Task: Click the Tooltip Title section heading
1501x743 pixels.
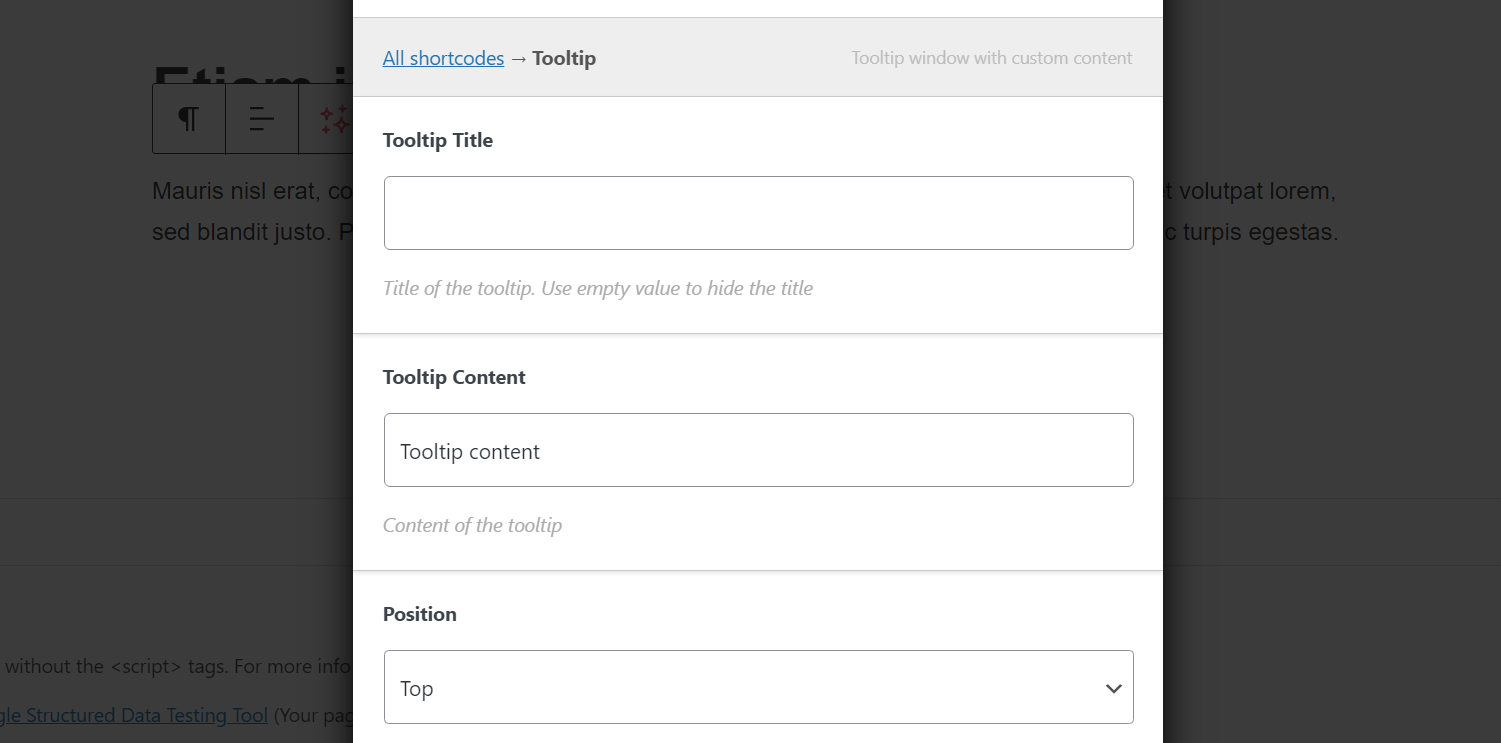Action: coord(437,140)
